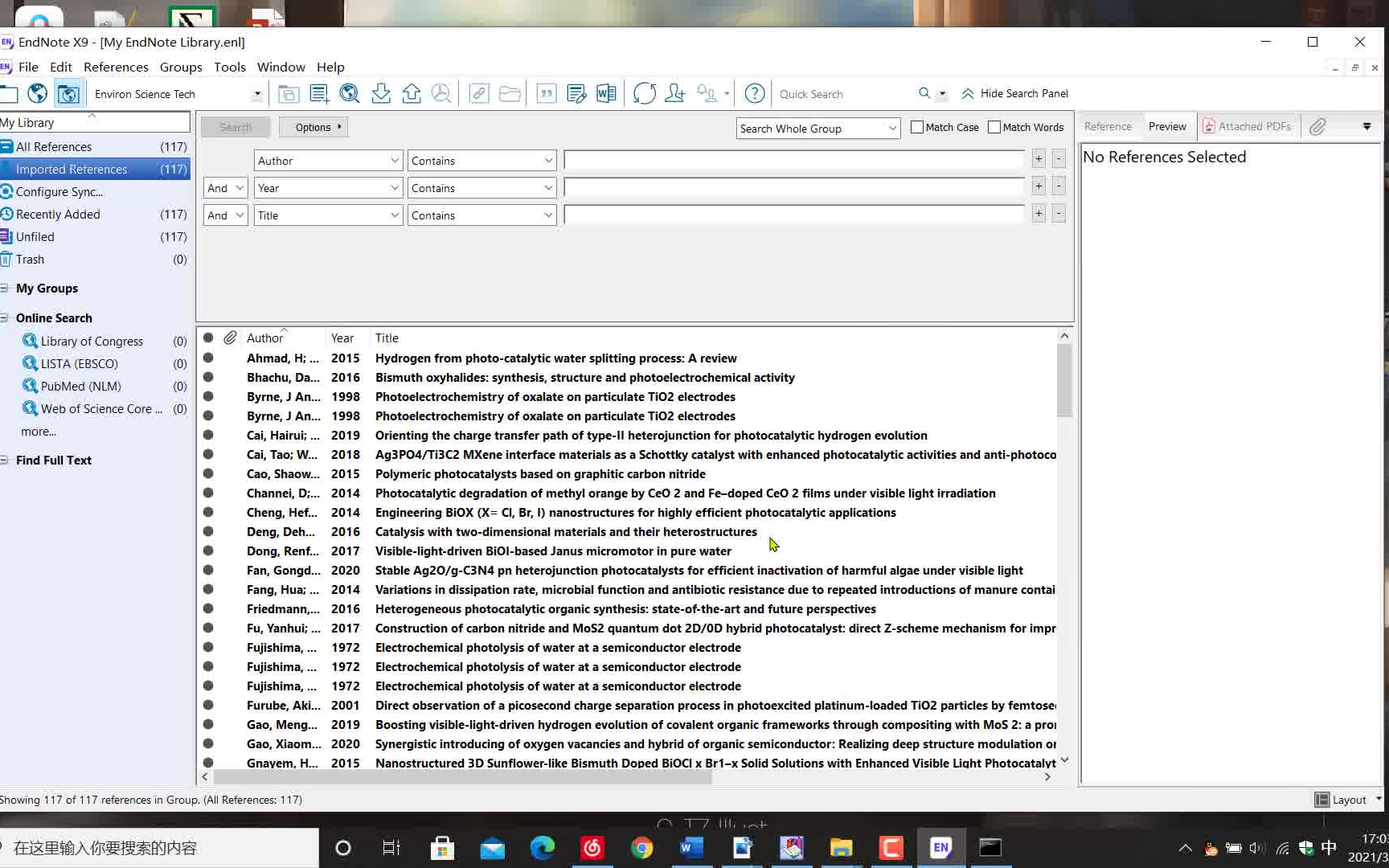Enable the Match Words checkbox
The image size is (1389, 868).
point(994,127)
